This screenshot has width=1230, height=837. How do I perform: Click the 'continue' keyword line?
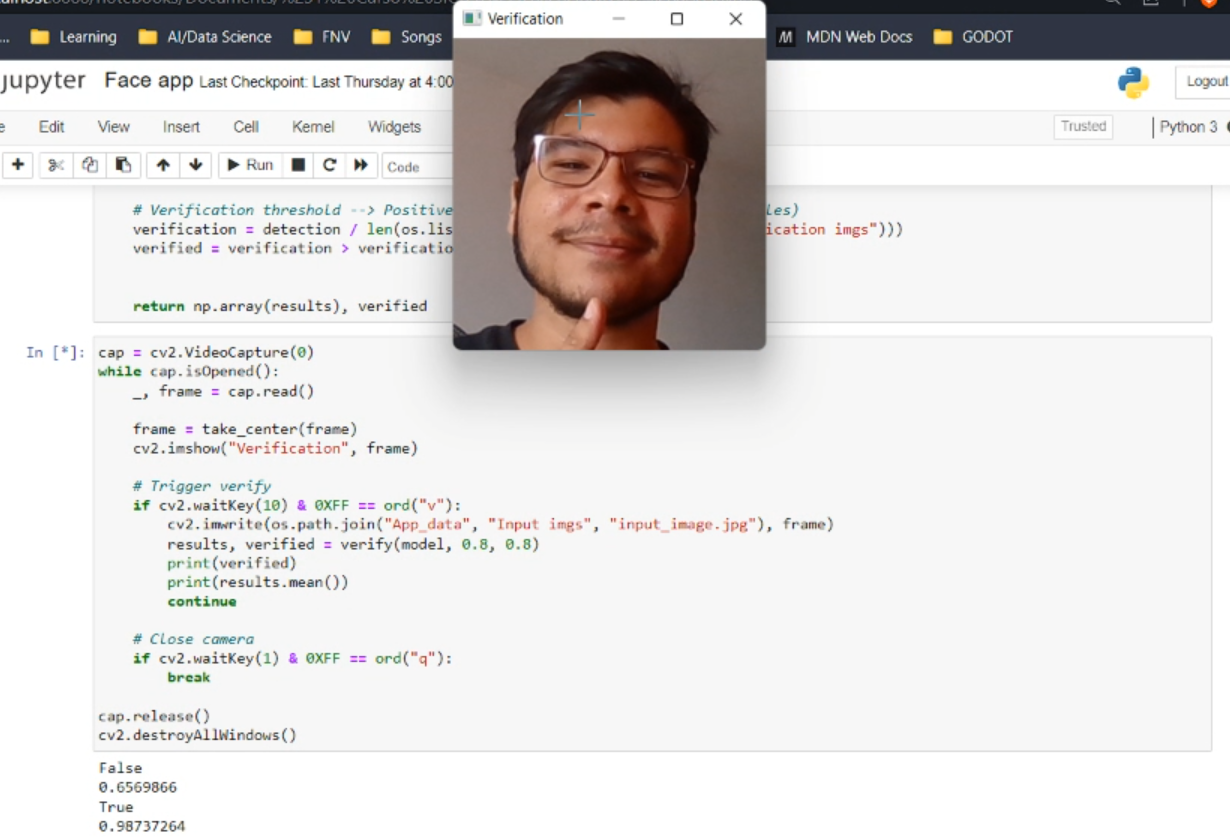202,602
